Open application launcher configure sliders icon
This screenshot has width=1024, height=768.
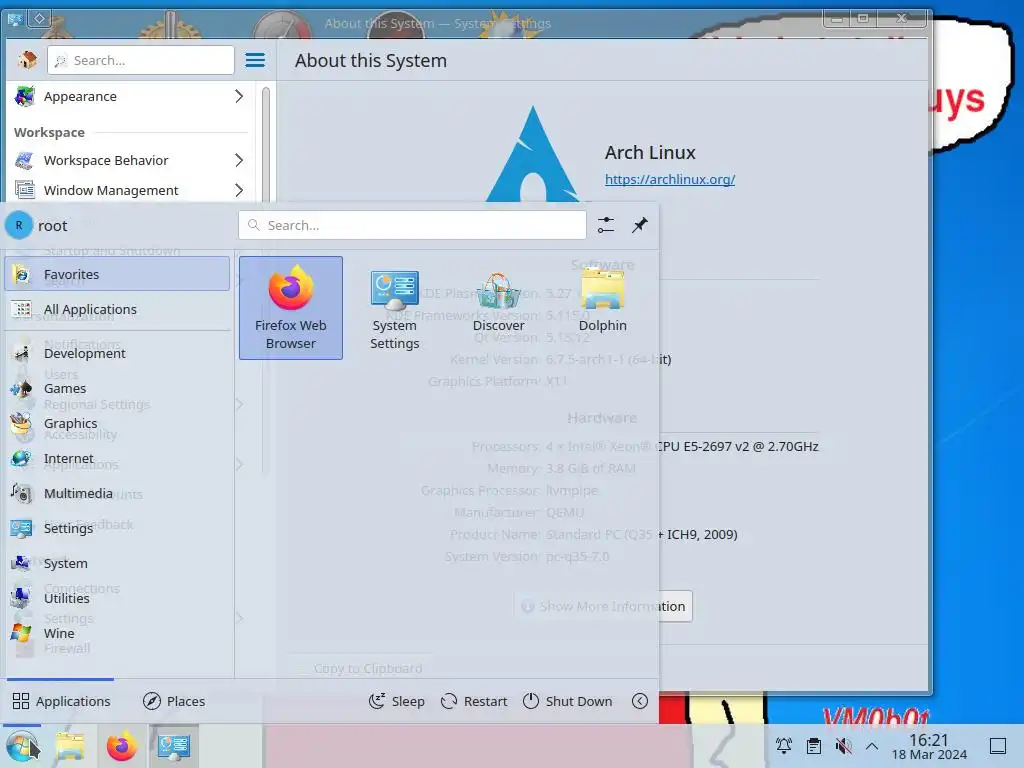click(x=605, y=225)
